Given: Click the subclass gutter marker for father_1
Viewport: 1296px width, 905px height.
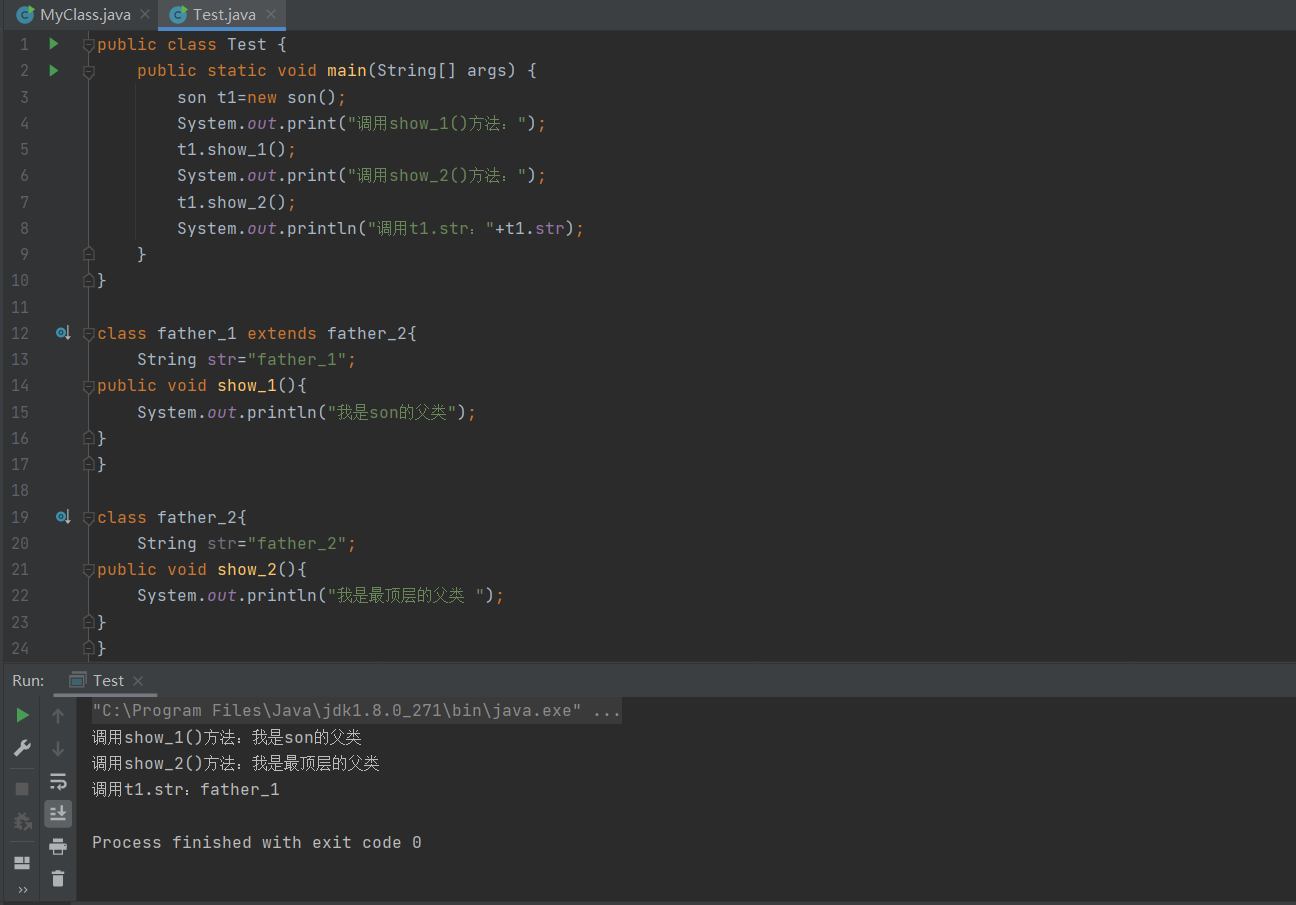Looking at the screenshot, I should point(62,333).
